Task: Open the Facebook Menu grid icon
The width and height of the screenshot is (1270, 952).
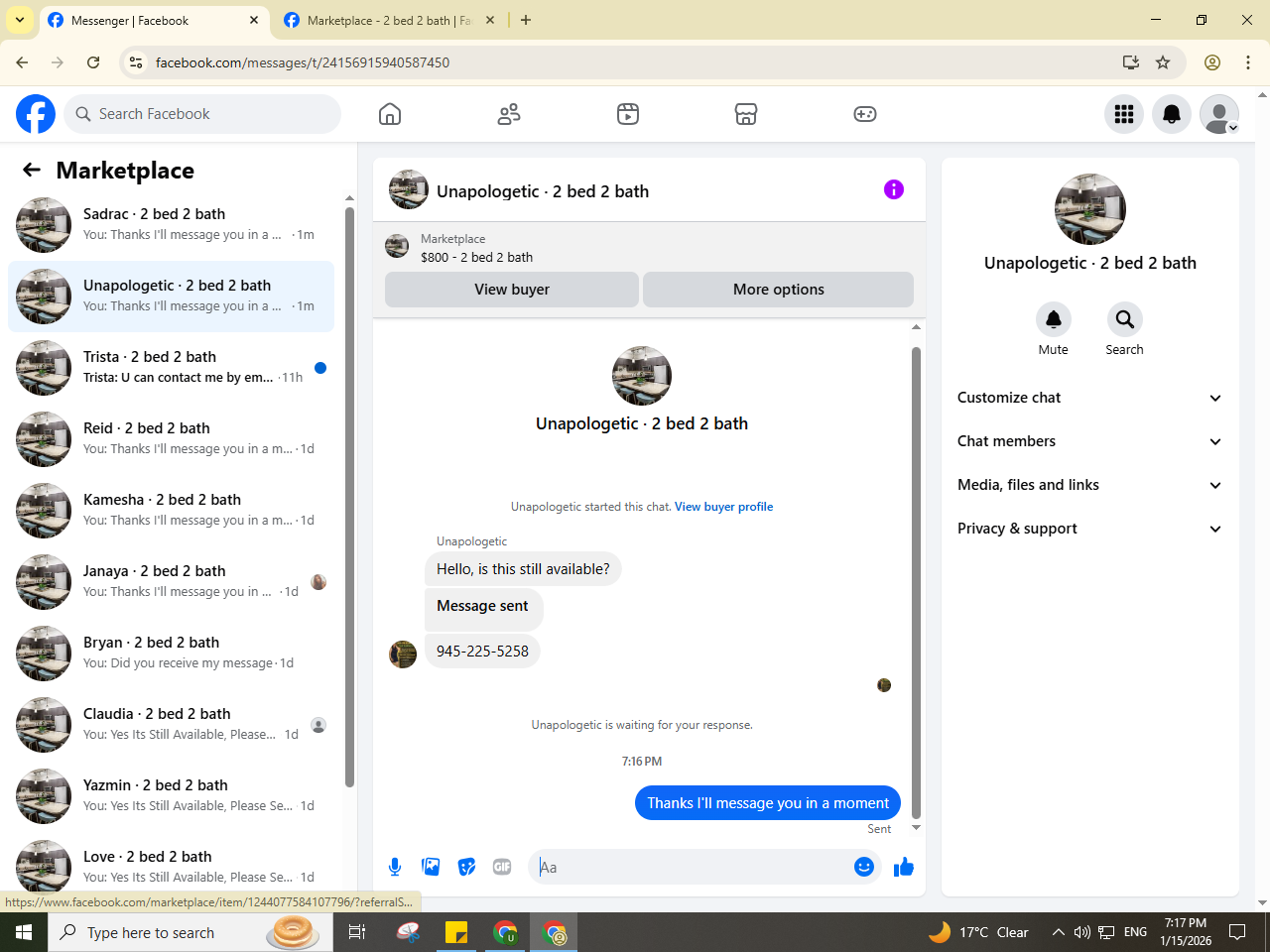Action: coord(1124,114)
